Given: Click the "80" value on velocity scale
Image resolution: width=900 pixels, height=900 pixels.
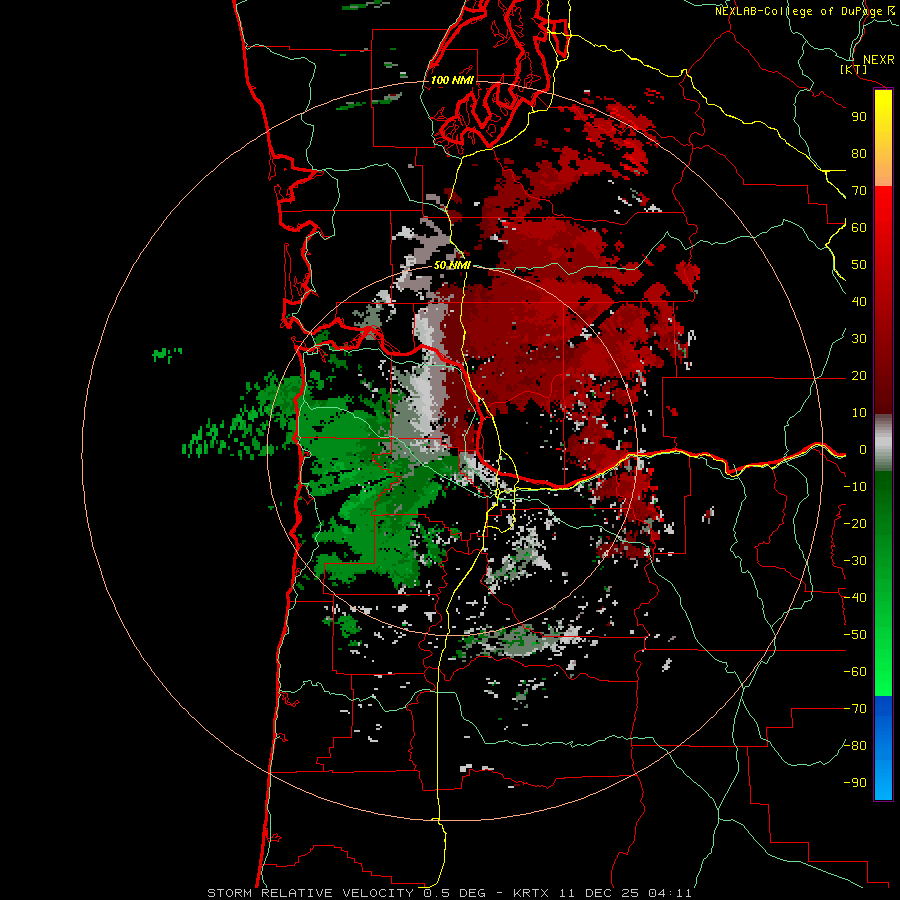Looking at the screenshot, I should [x=859, y=153].
